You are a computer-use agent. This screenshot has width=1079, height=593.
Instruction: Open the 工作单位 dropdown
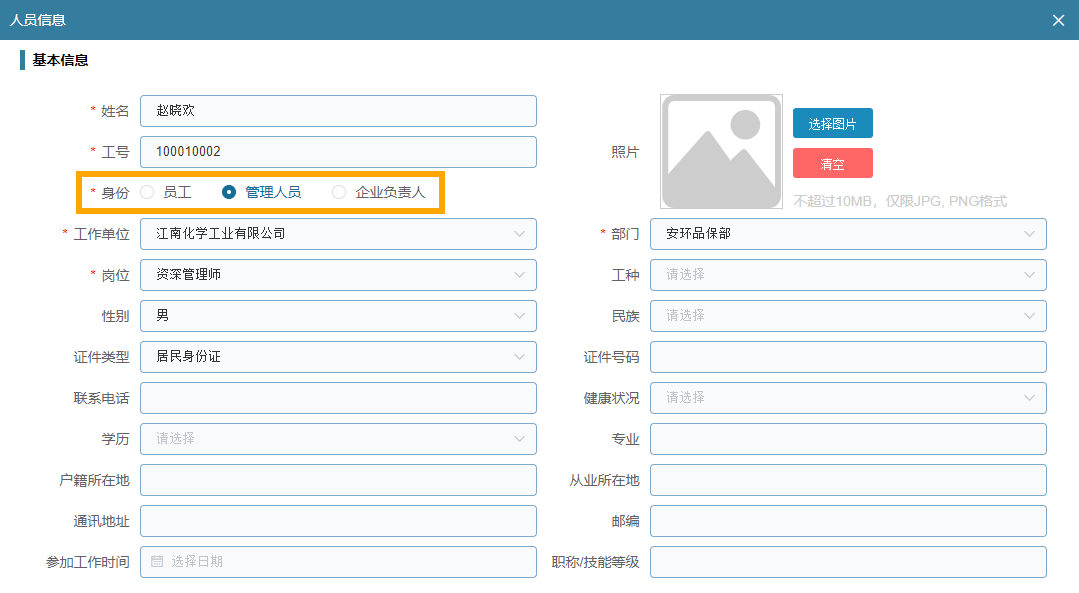[338, 234]
